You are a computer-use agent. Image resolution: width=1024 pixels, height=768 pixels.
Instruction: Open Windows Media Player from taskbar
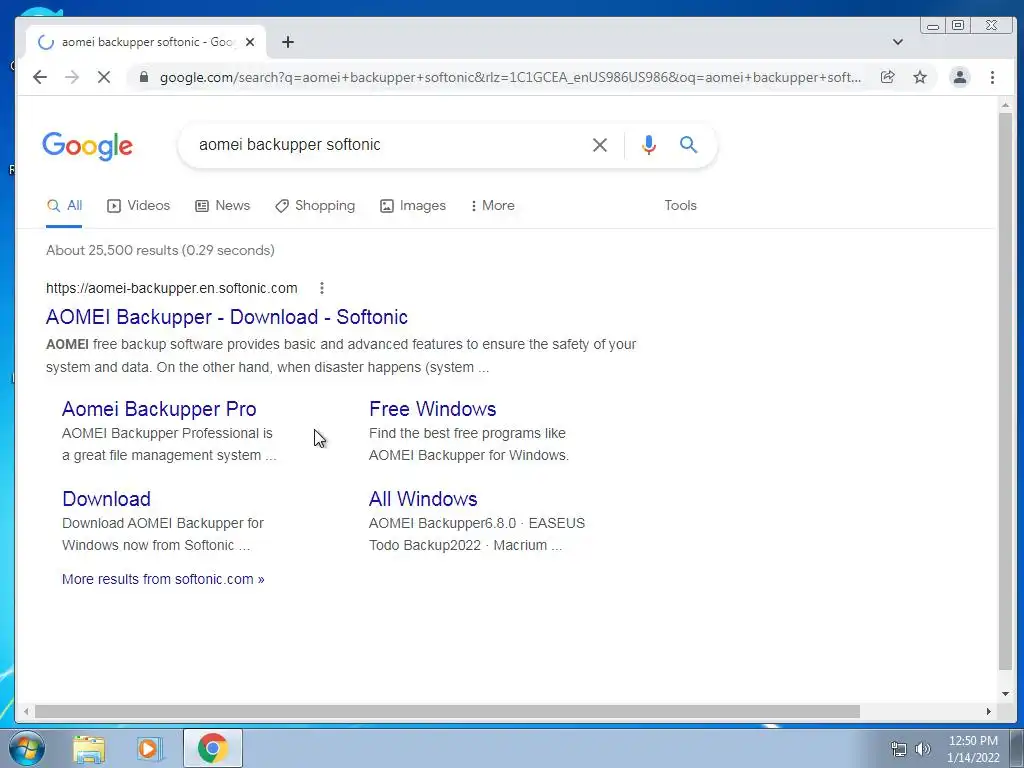point(150,749)
